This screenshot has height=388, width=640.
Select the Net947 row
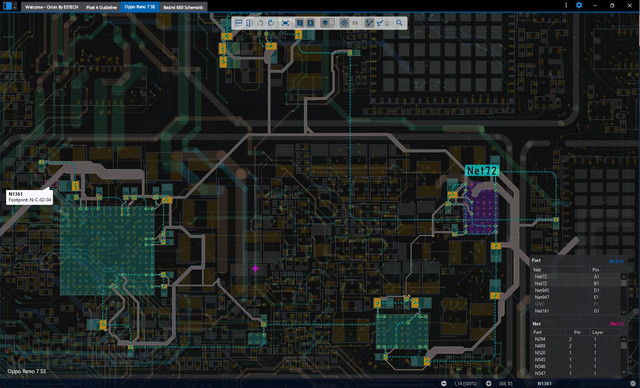[576, 297]
